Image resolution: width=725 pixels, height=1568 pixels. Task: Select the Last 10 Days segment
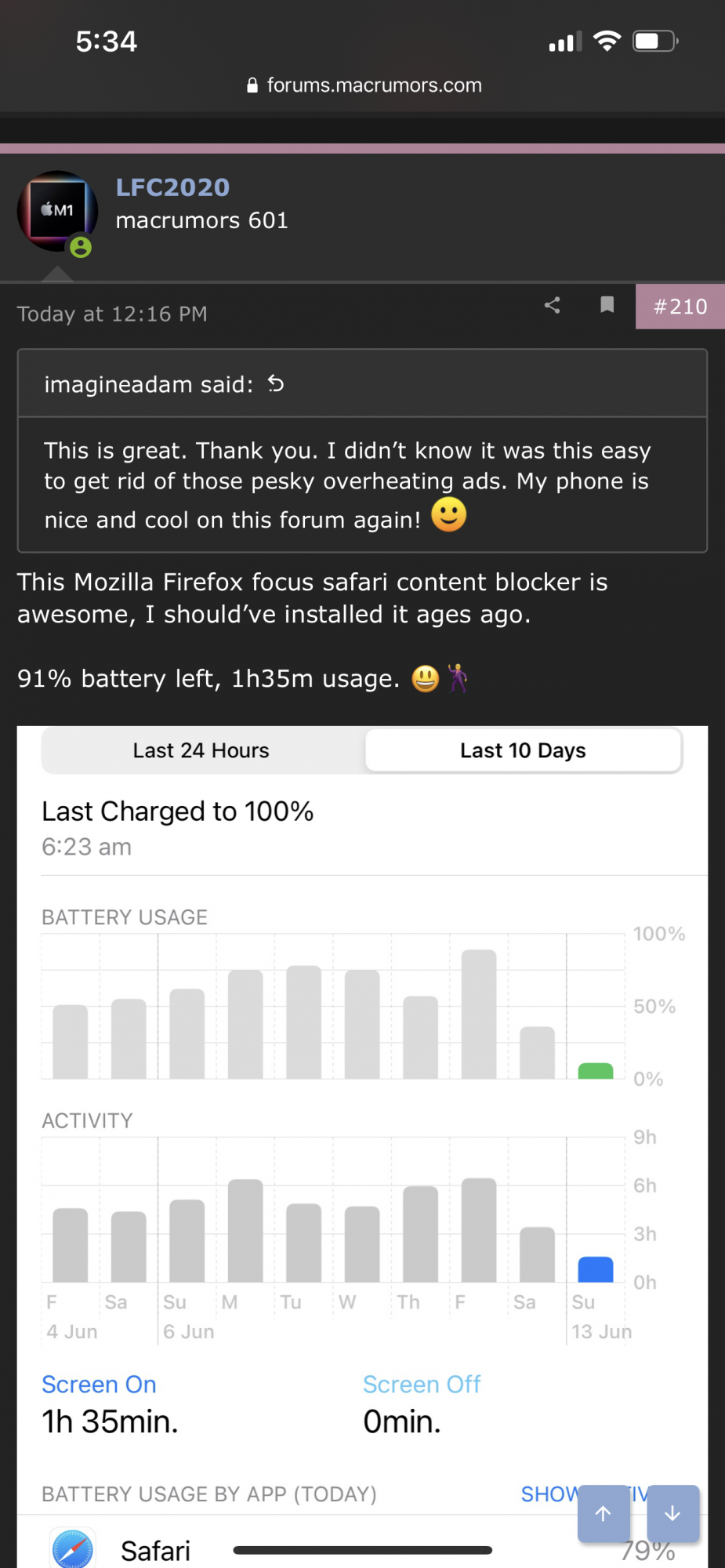(x=523, y=750)
